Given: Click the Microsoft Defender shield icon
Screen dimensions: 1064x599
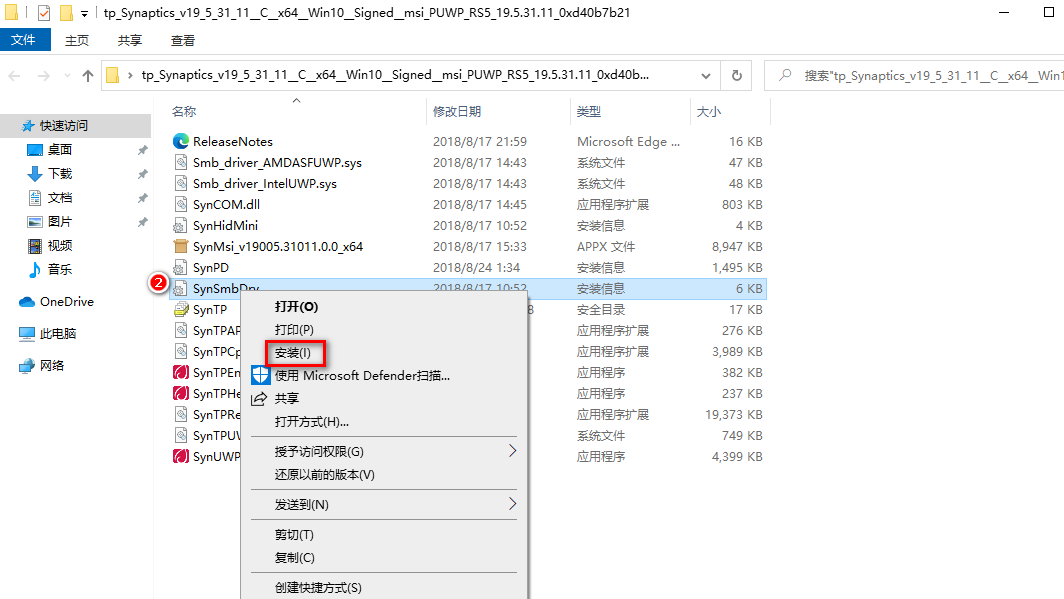Looking at the screenshot, I should [261, 375].
